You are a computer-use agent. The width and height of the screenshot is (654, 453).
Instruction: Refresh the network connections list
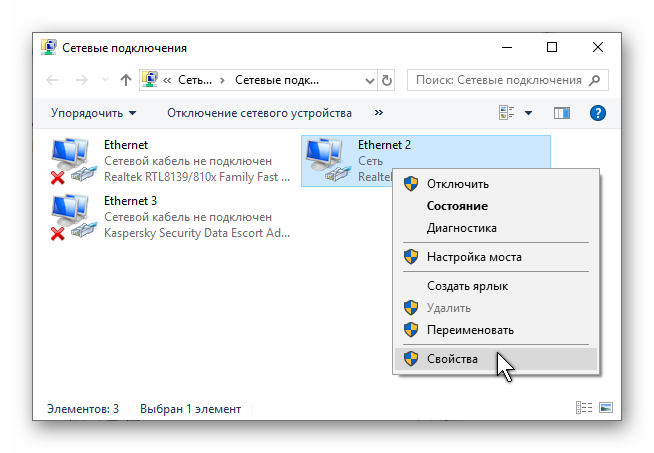click(388, 80)
